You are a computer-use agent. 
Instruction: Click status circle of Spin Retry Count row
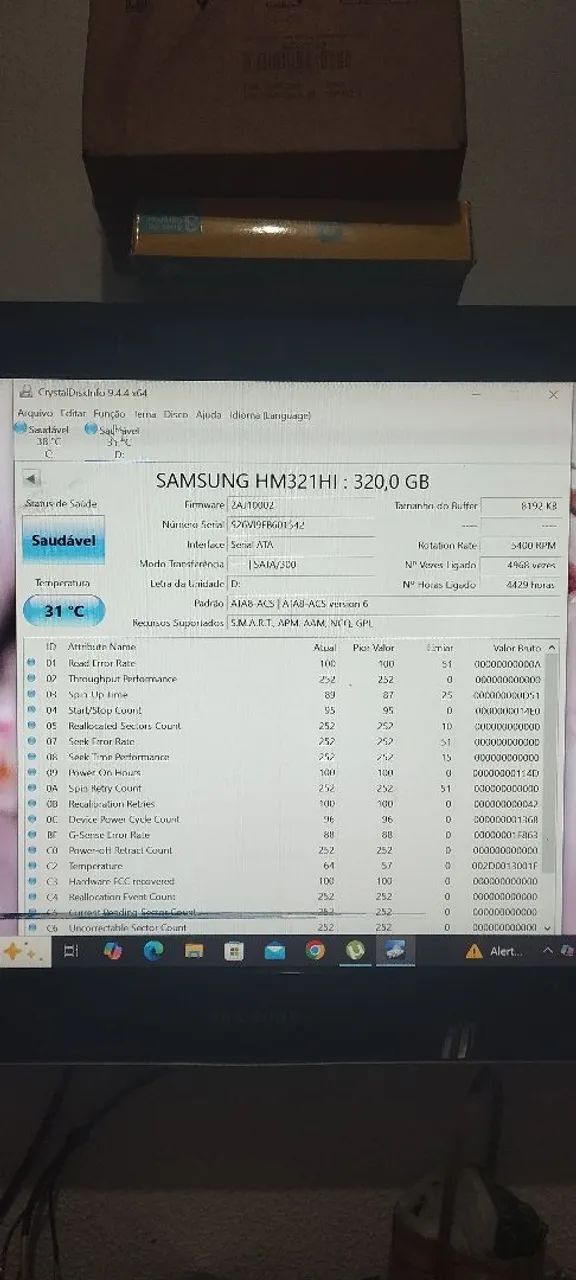point(30,788)
